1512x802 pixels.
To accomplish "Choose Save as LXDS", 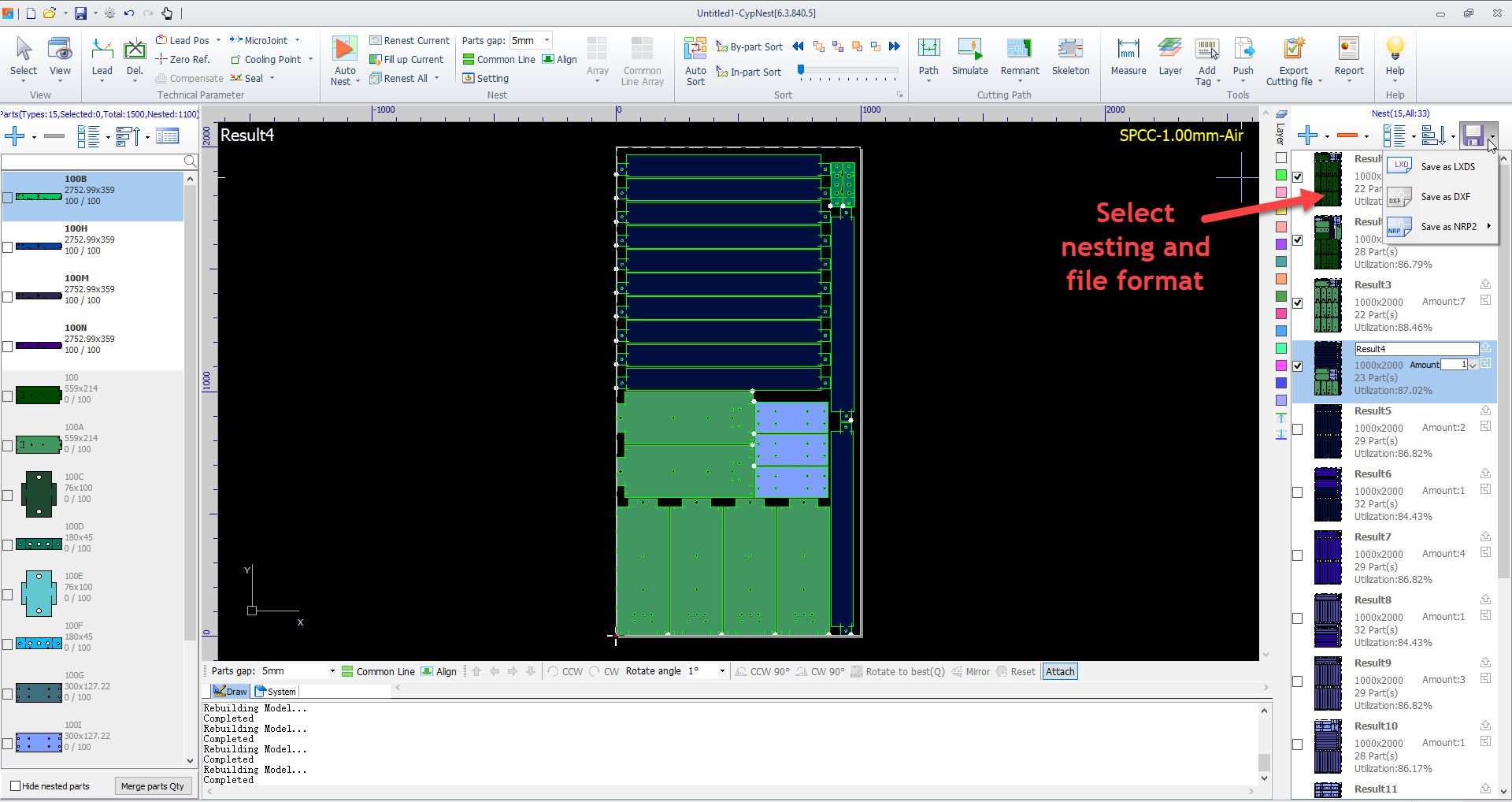I will (1440, 166).
